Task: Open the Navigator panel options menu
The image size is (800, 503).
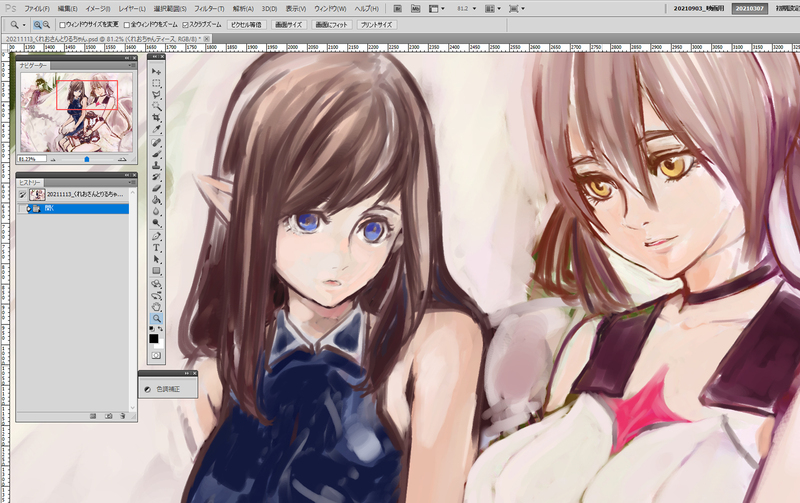Action: point(133,65)
